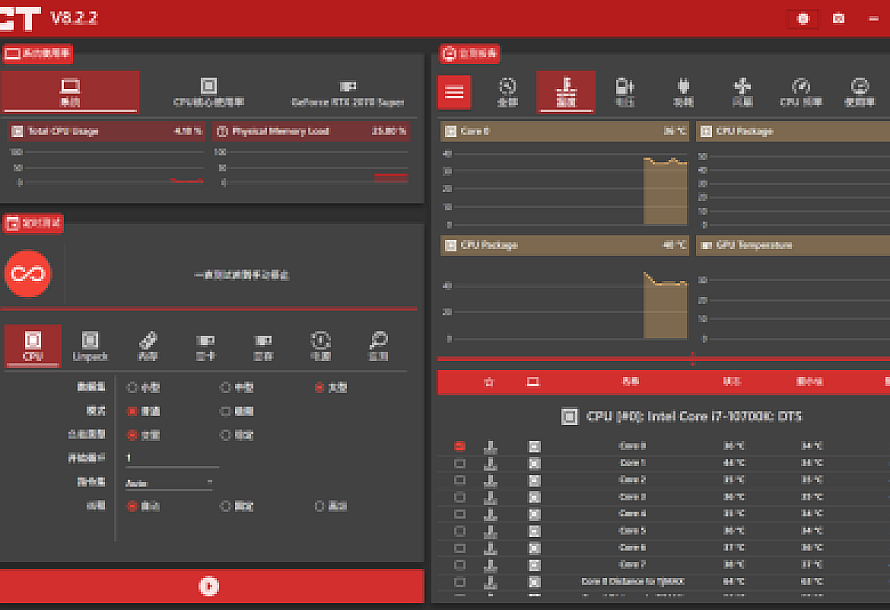Switch to the GeForce RTX 2070 Super tab
The image size is (890, 610).
click(348, 92)
